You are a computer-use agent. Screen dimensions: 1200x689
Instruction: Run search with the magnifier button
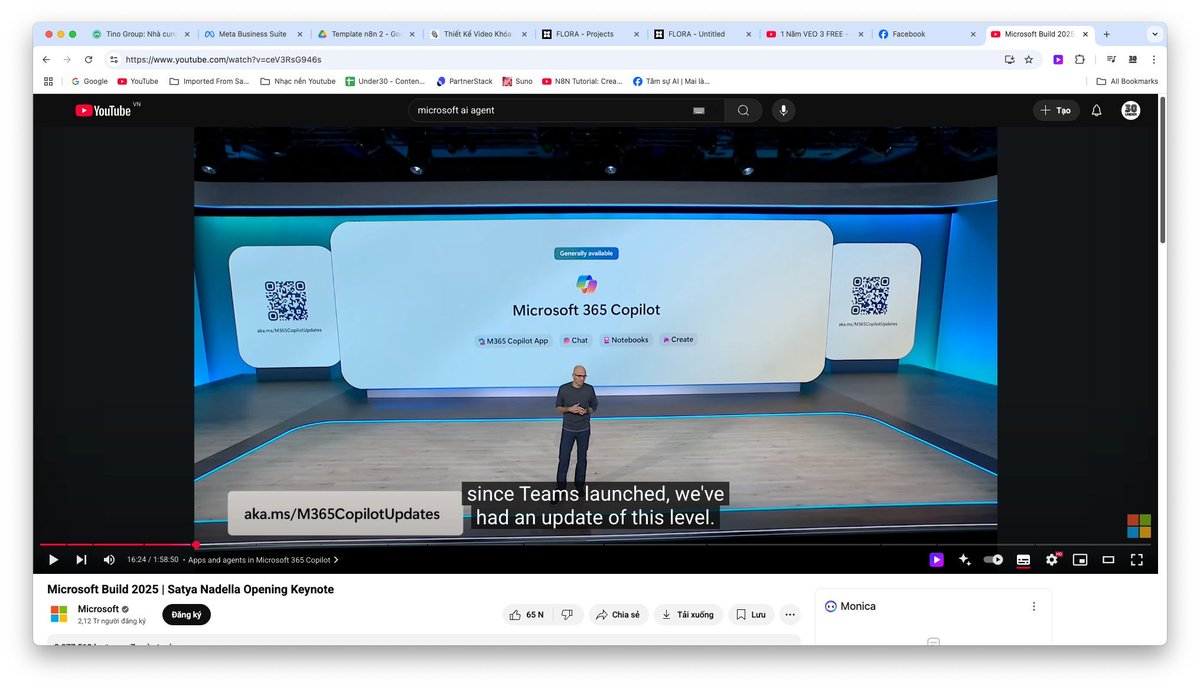tap(742, 110)
